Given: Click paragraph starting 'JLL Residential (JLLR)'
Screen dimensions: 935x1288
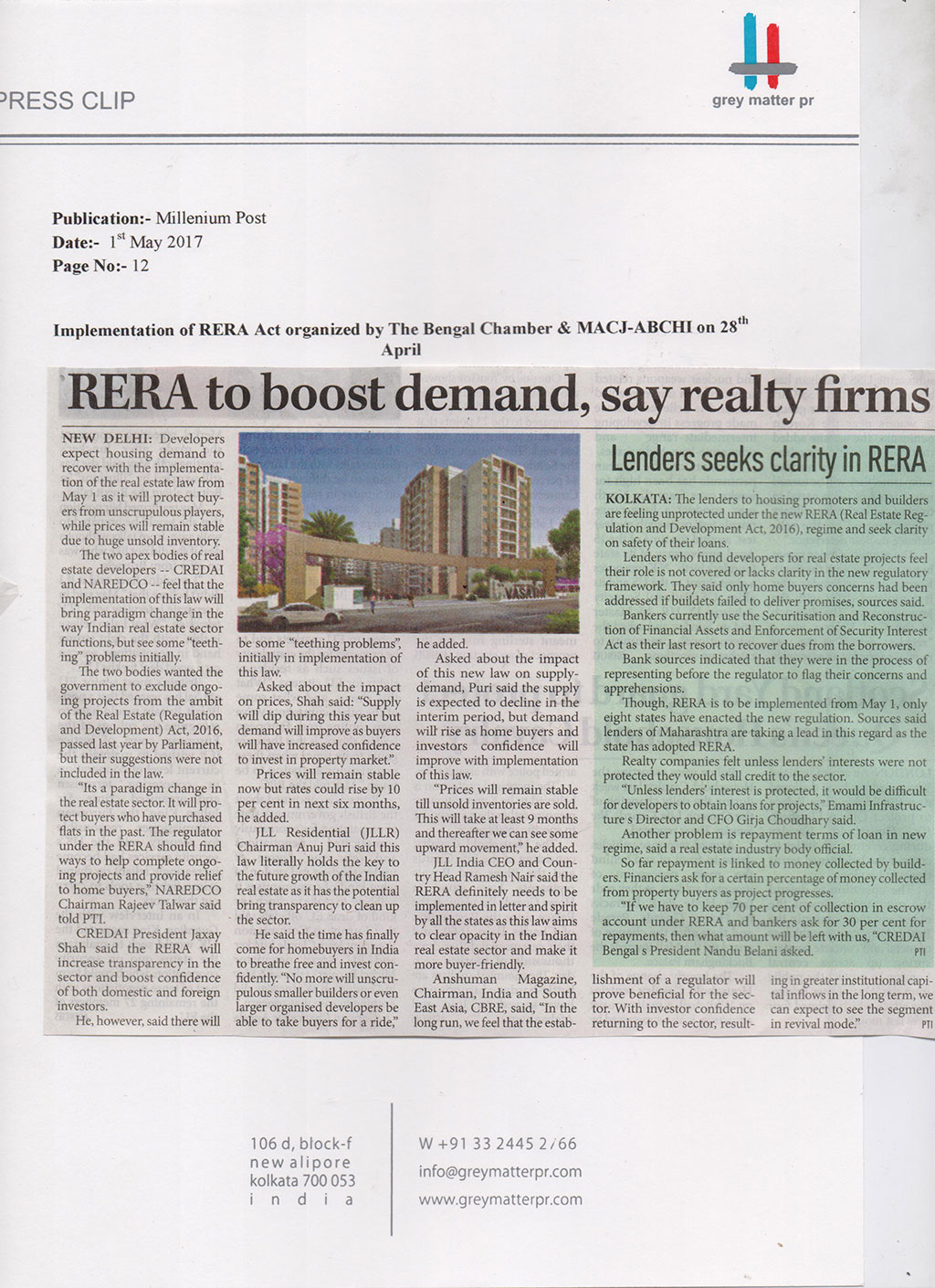Looking at the screenshot, I should pos(319,876).
